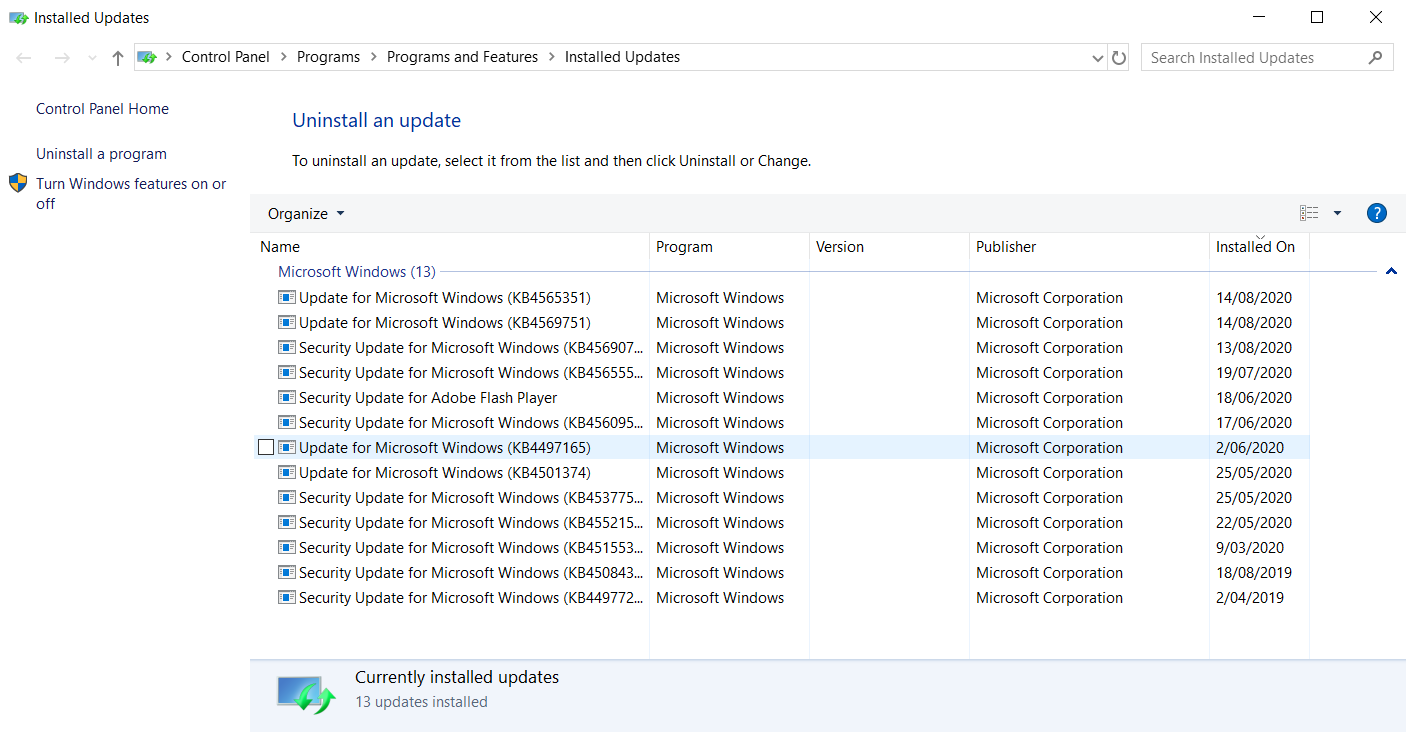The image size is (1406, 732).
Task: Open Turn Windows features on or off
Action: click(131, 193)
